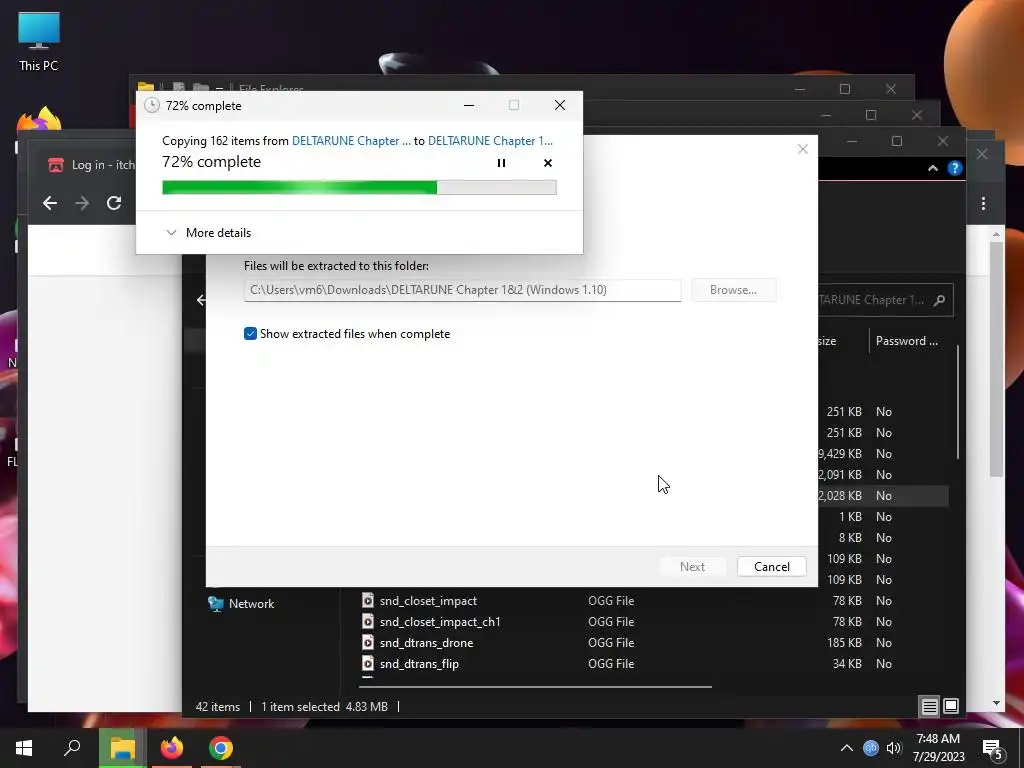Open Chrome from the taskbar
Viewport: 1024px width, 768px height.
coord(221,748)
